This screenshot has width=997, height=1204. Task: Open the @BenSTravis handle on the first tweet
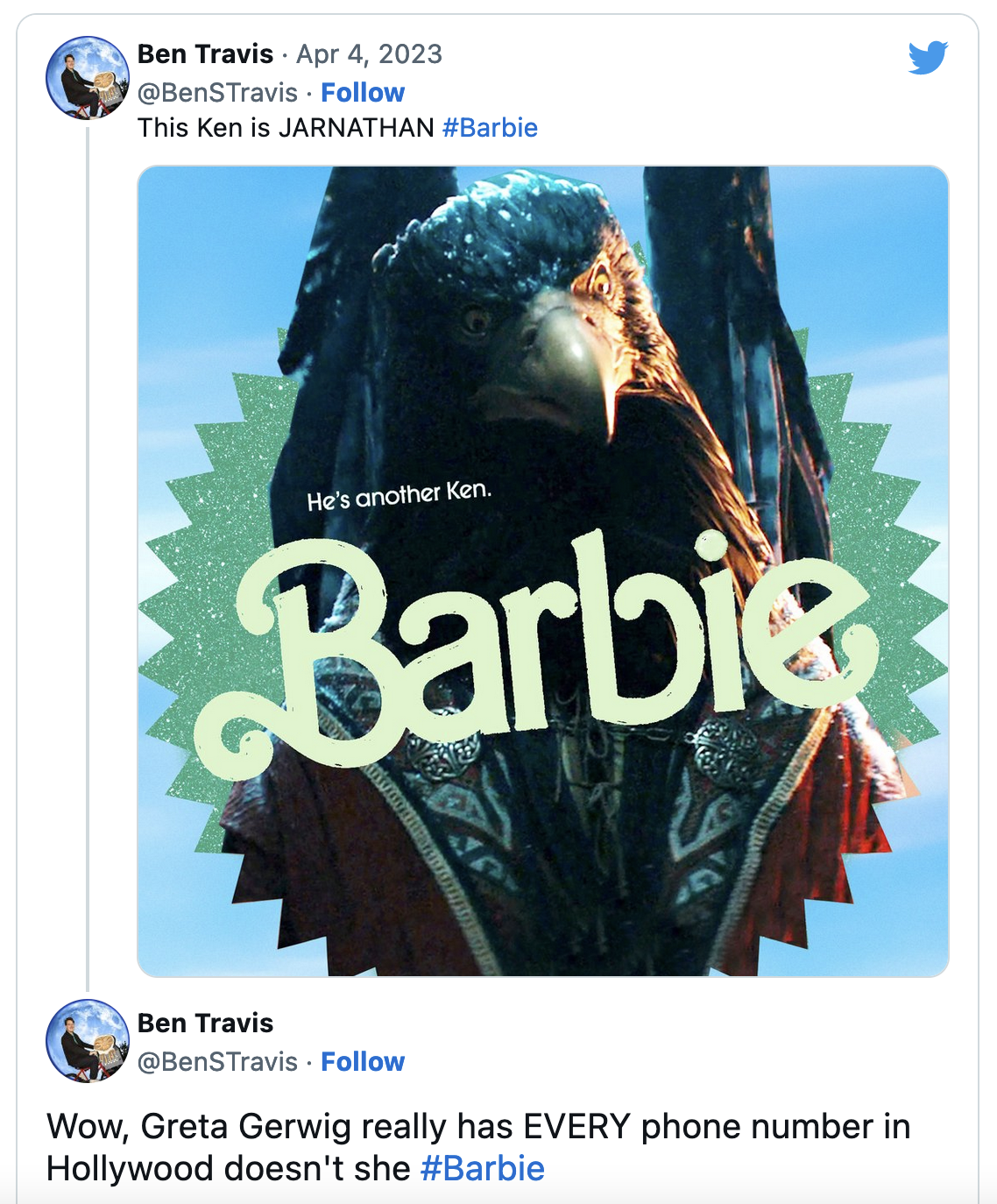218,92
